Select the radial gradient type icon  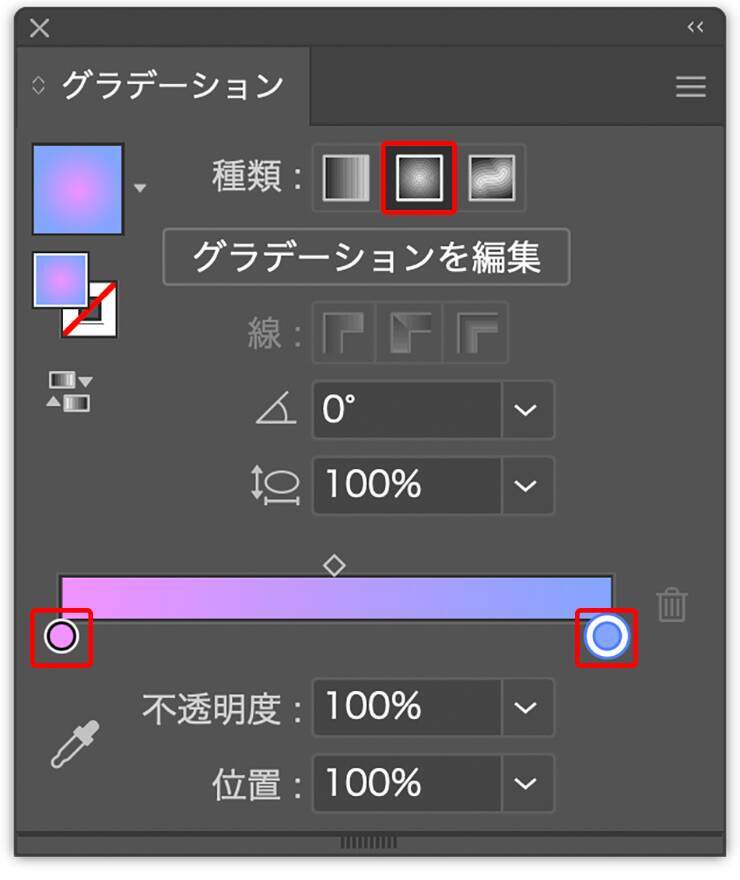[419, 179]
